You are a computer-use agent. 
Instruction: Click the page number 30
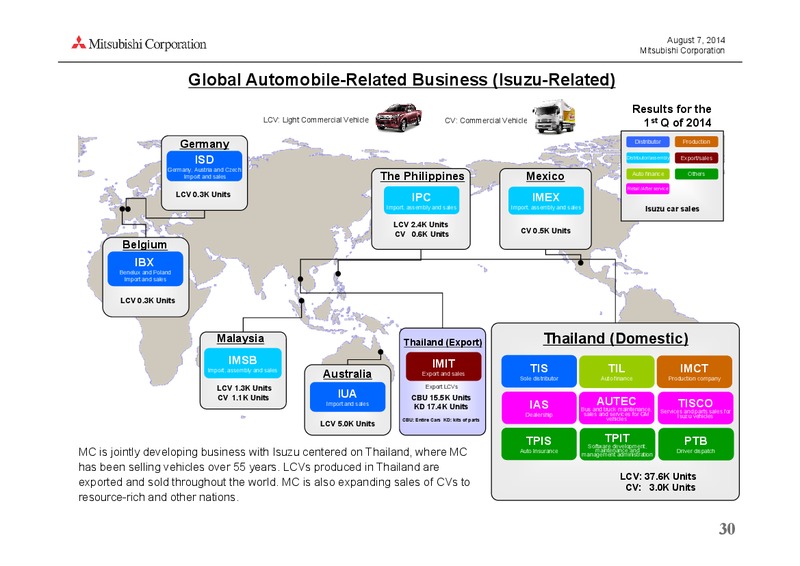[727, 529]
